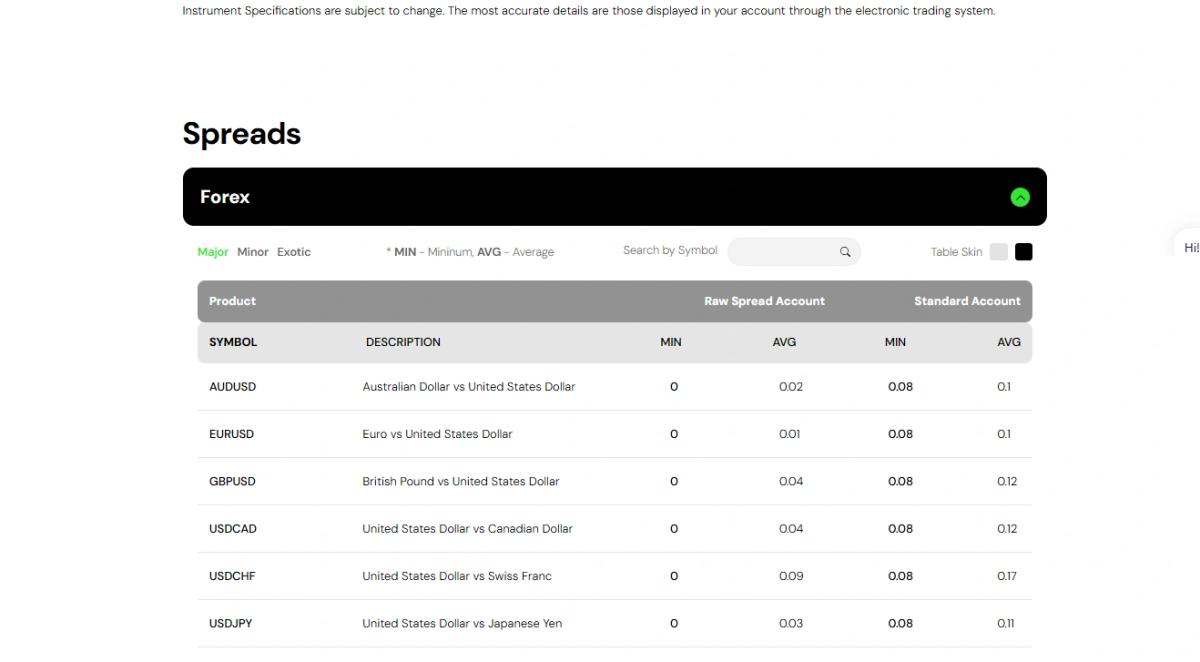
Task: Switch to the Exotic forex tab
Action: tap(294, 252)
